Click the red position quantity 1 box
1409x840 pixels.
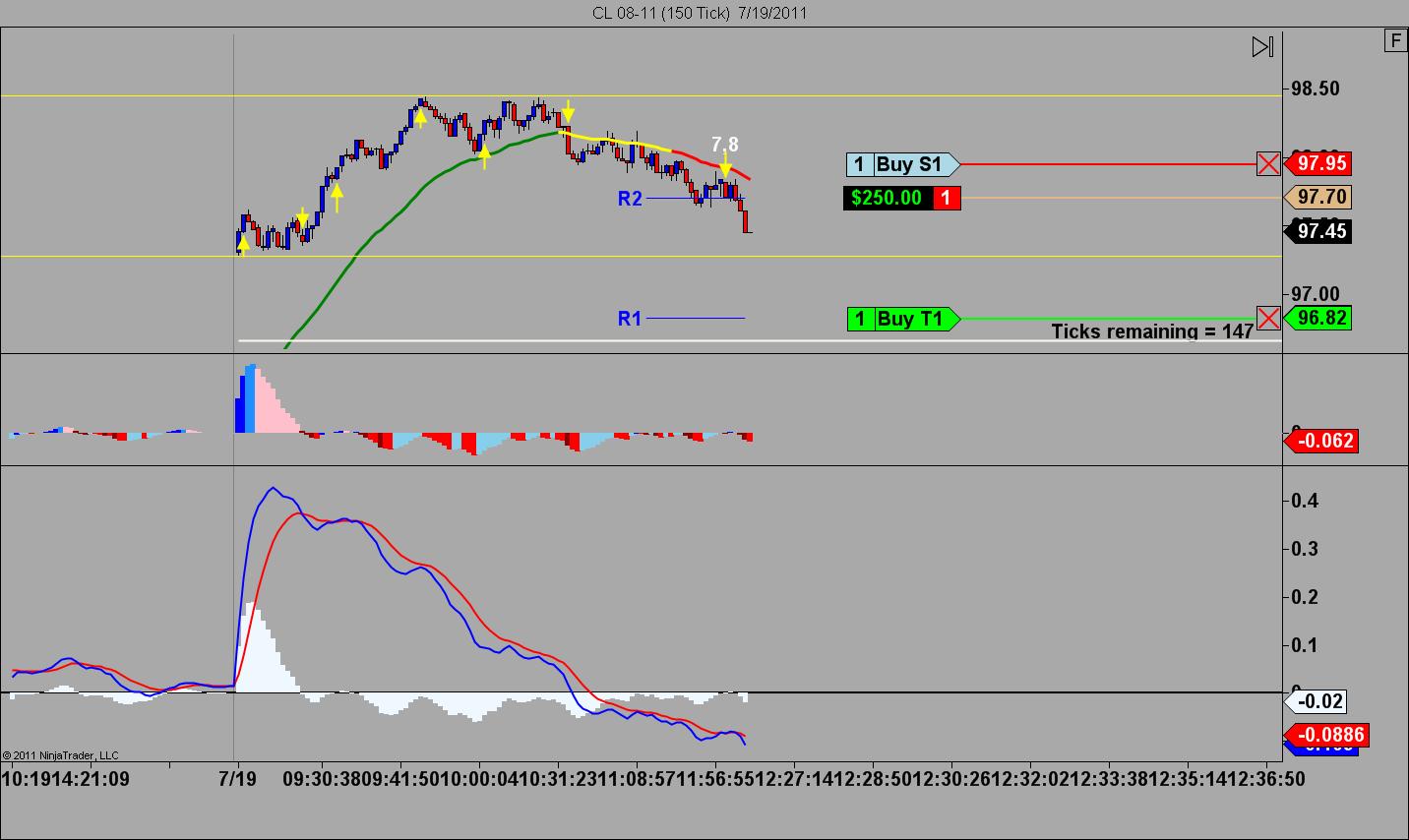click(x=946, y=198)
